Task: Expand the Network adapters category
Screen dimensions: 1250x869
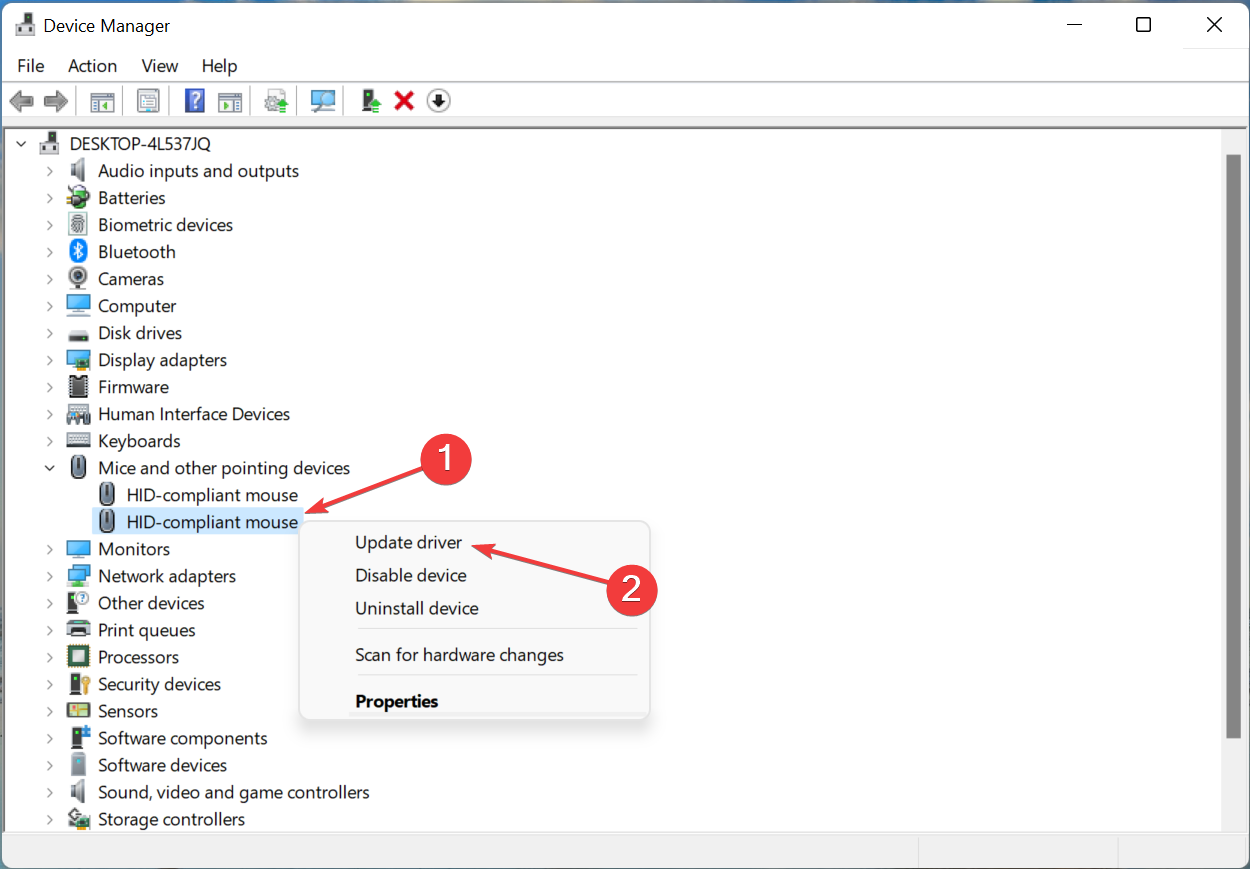Action: pos(49,576)
